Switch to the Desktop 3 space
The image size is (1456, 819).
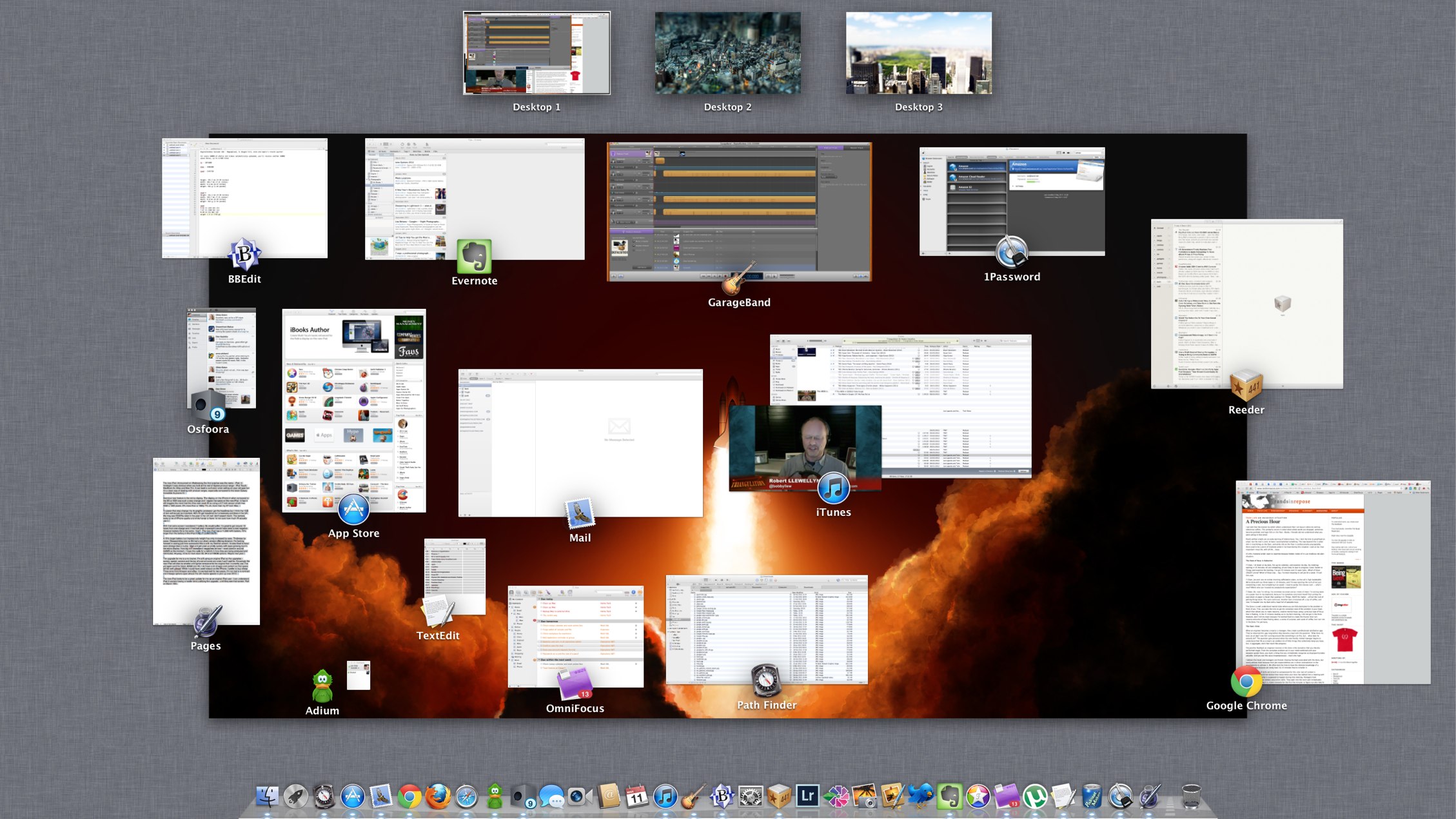point(918,53)
